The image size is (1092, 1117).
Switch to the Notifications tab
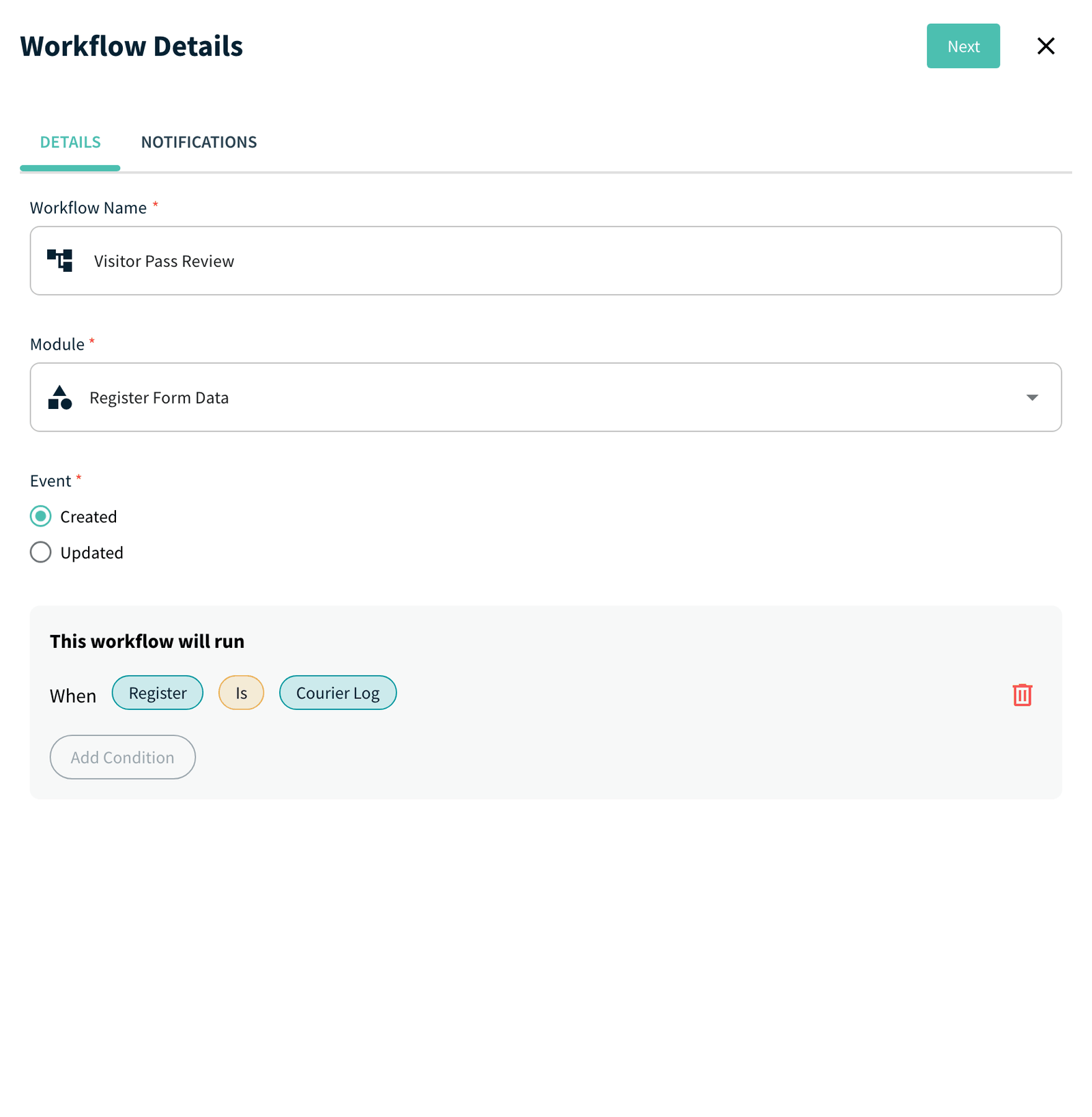[199, 142]
